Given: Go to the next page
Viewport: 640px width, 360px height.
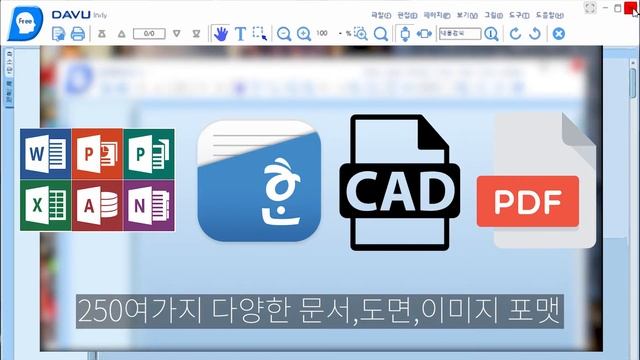Looking at the screenshot, I should click(x=176, y=33).
